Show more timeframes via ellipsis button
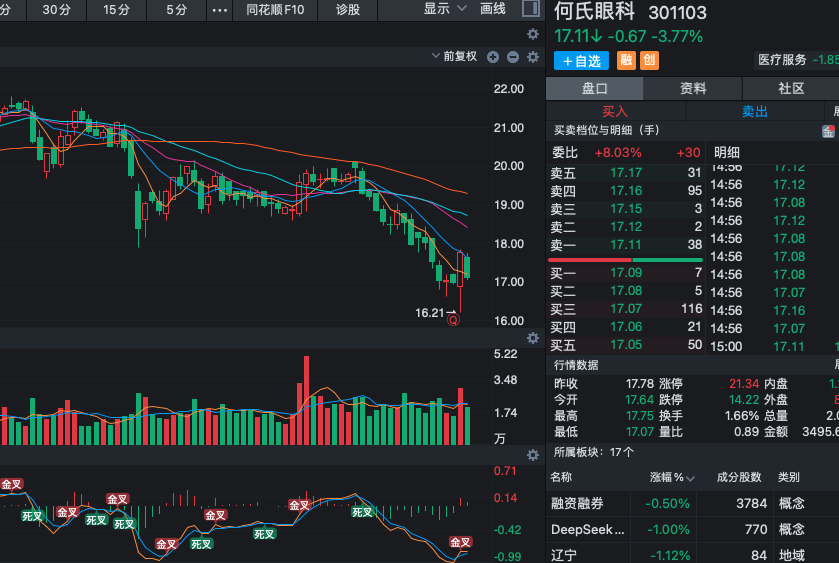Viewport: 839px width, 563px height. (x=219, y=10)
